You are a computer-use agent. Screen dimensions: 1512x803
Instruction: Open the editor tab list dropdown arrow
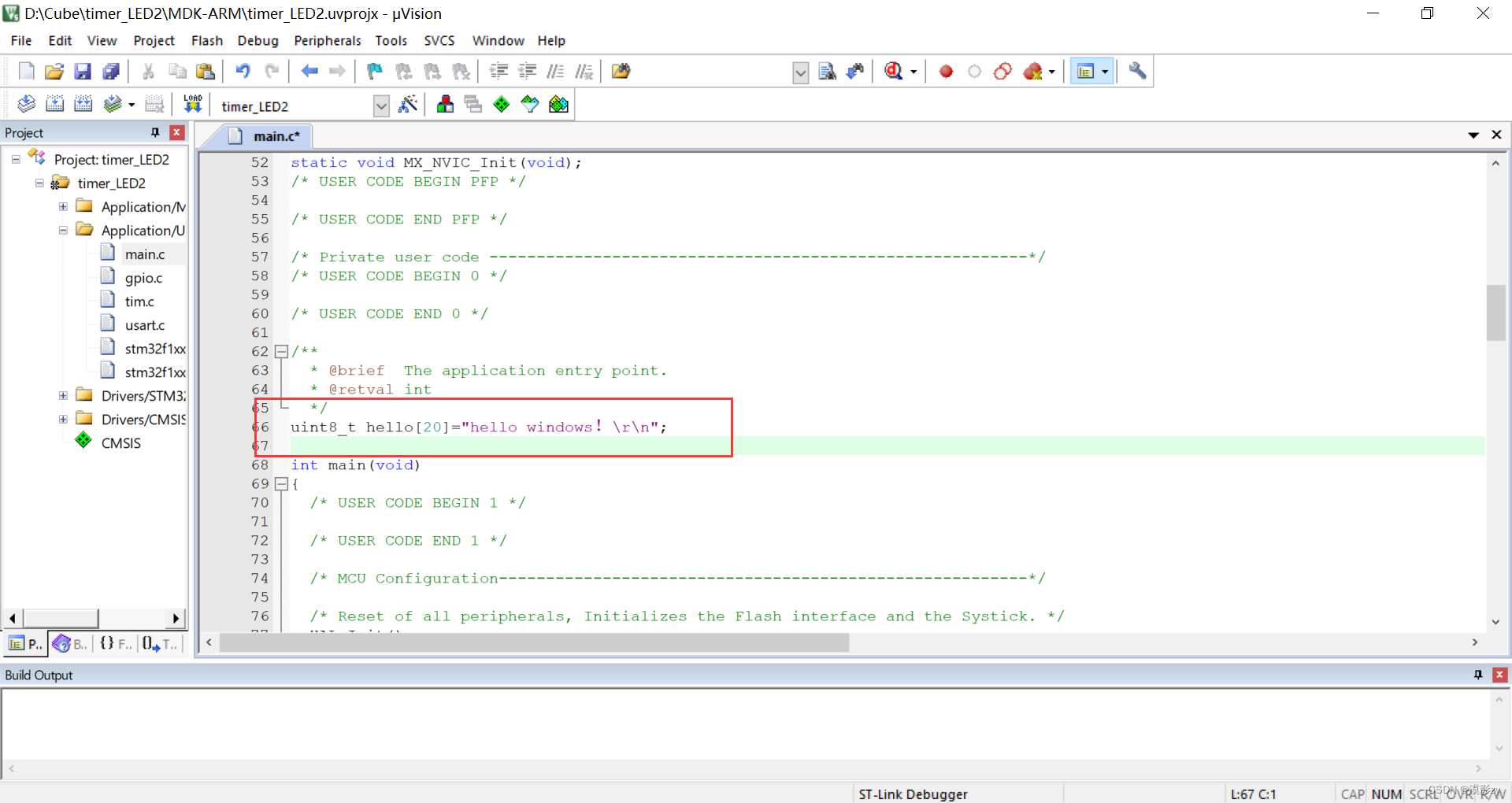click(x=1473, y=135)
